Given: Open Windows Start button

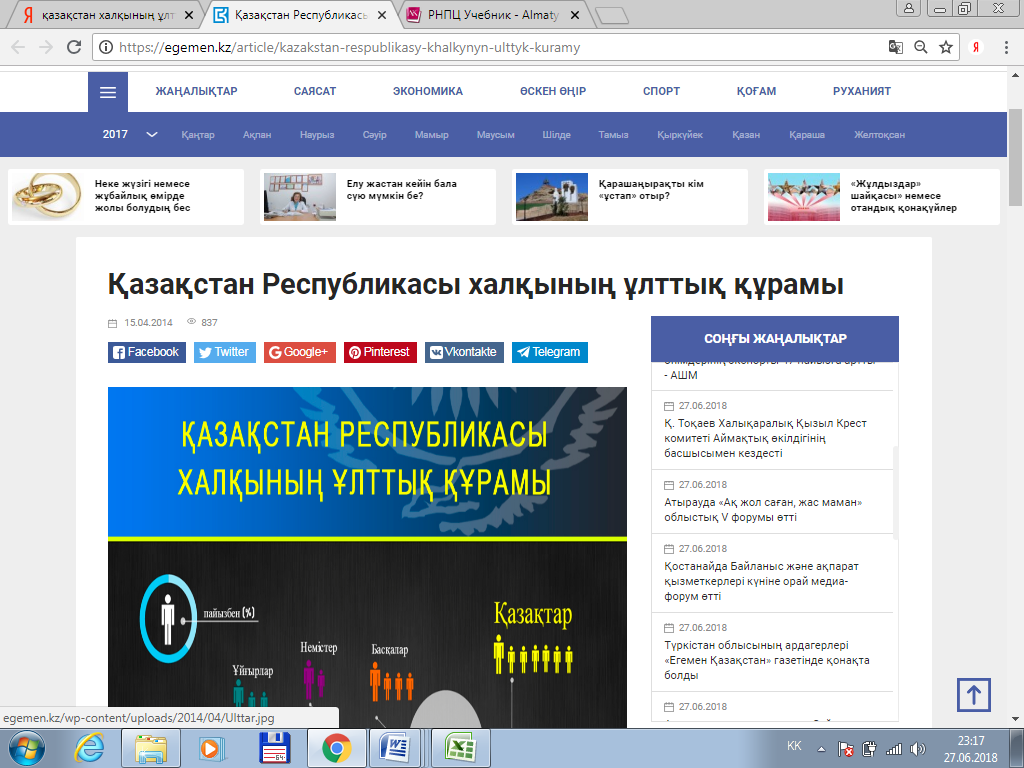Looking at the screenshot, I should 27,748.
